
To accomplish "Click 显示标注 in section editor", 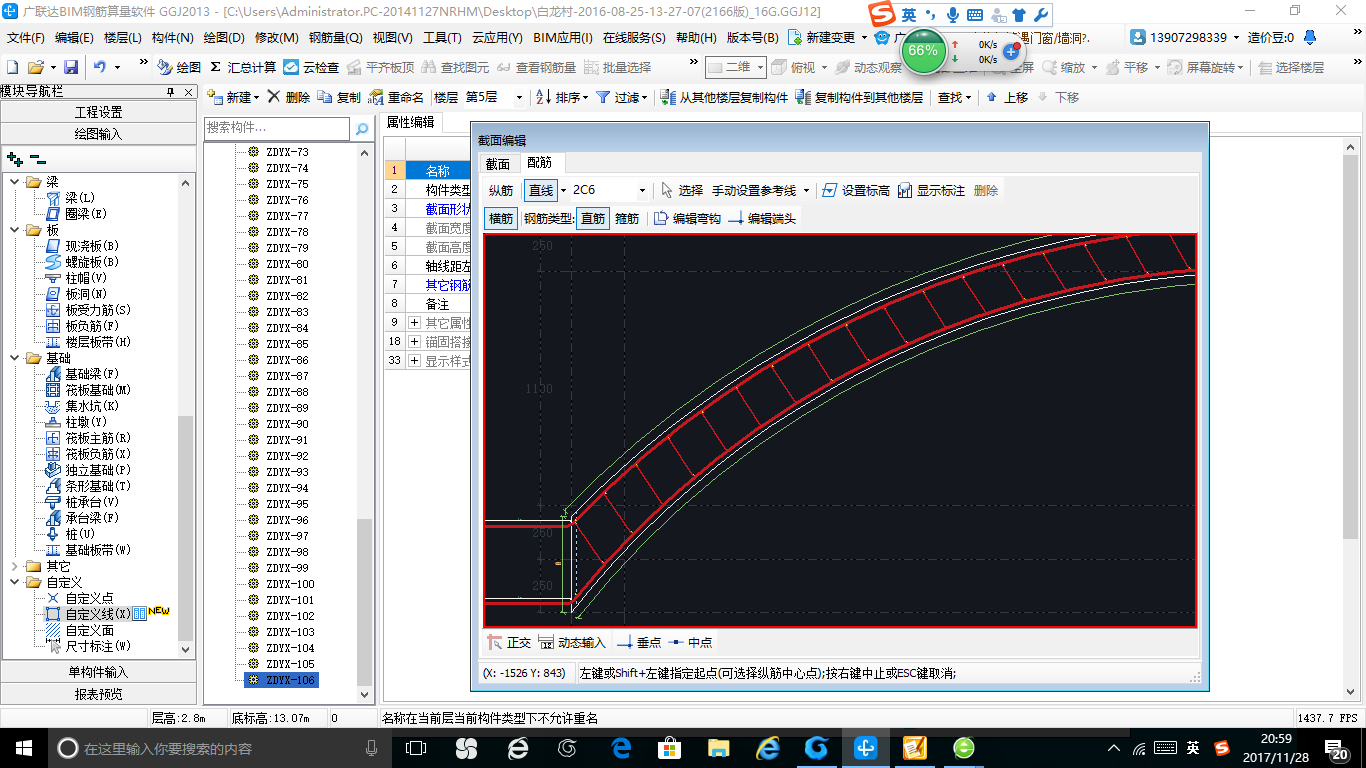I will click(x=931, y=190).
